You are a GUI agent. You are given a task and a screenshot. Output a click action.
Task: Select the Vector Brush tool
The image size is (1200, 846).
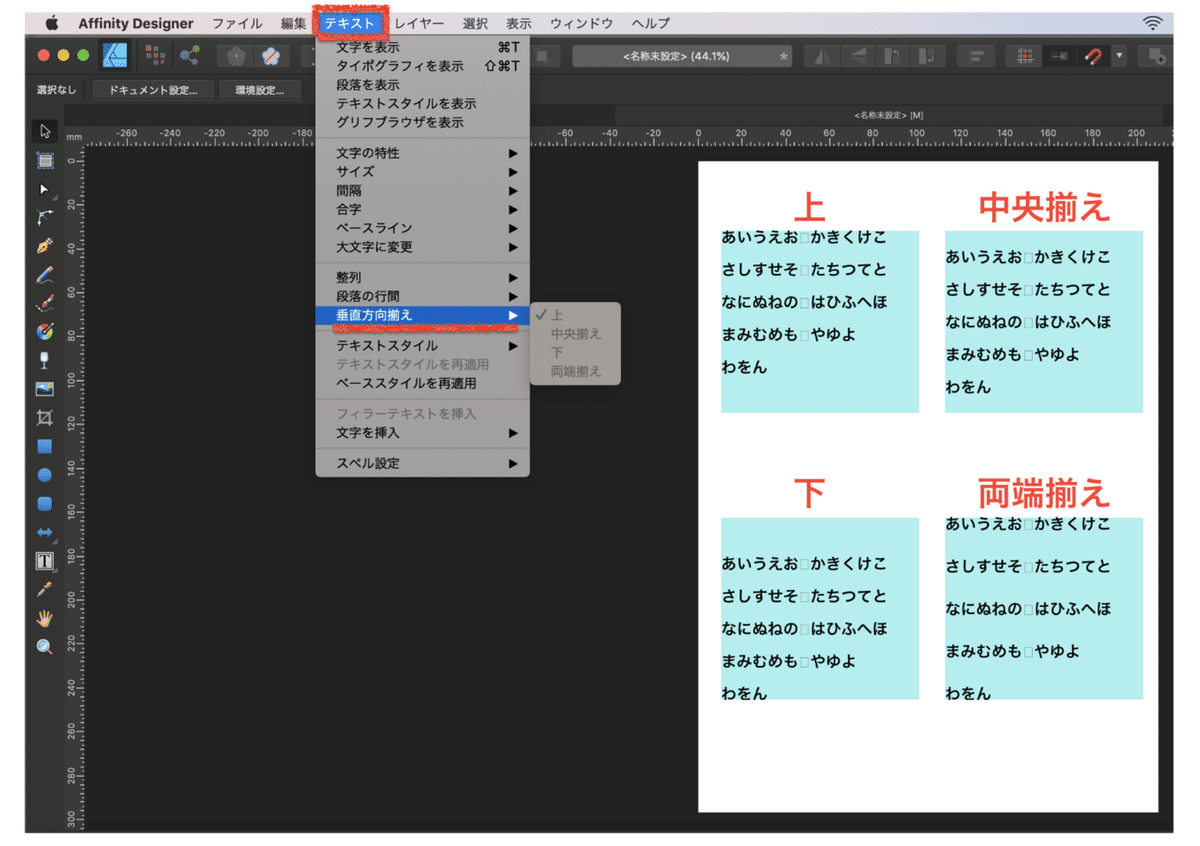point(45,303)
